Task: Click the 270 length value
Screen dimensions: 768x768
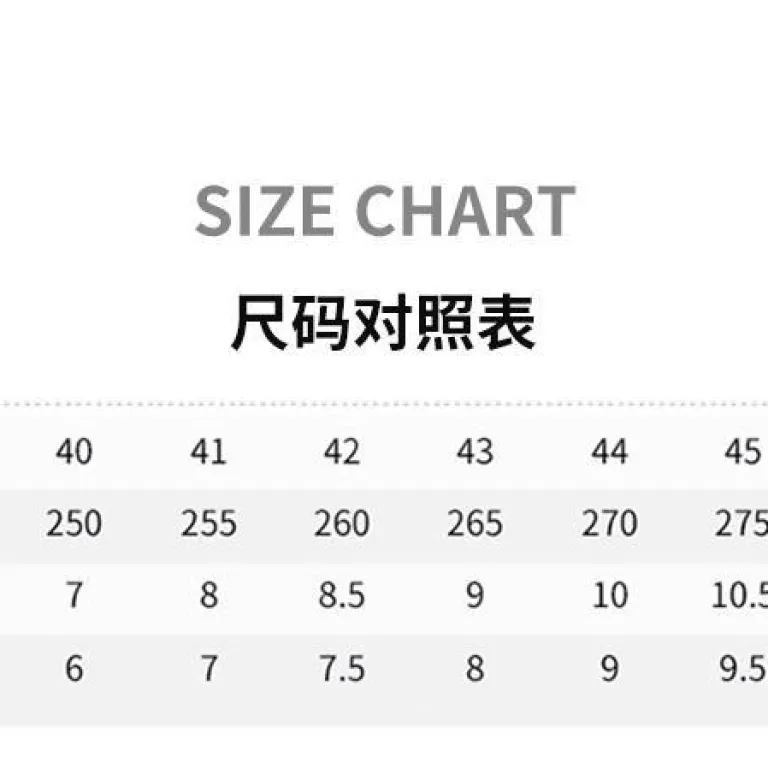Action: tap(610, 524)
